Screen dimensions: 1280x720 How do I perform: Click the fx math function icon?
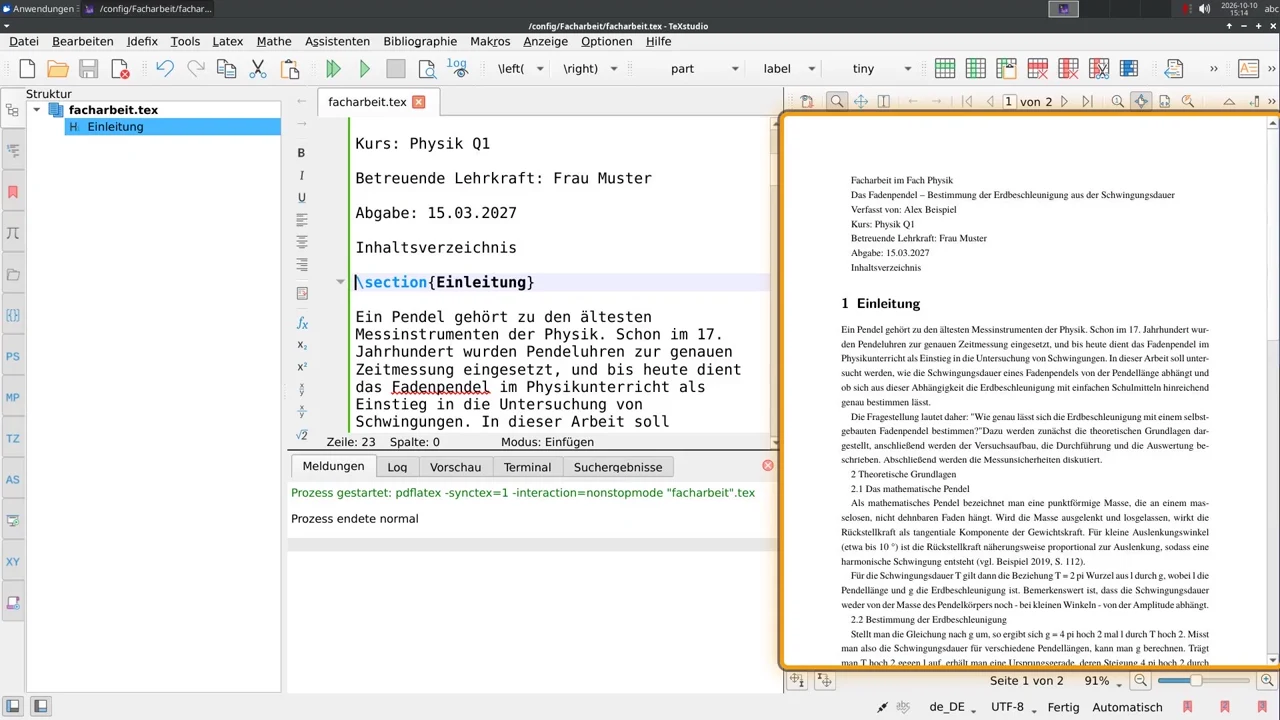pyautogui.click(x=302, y=323)
